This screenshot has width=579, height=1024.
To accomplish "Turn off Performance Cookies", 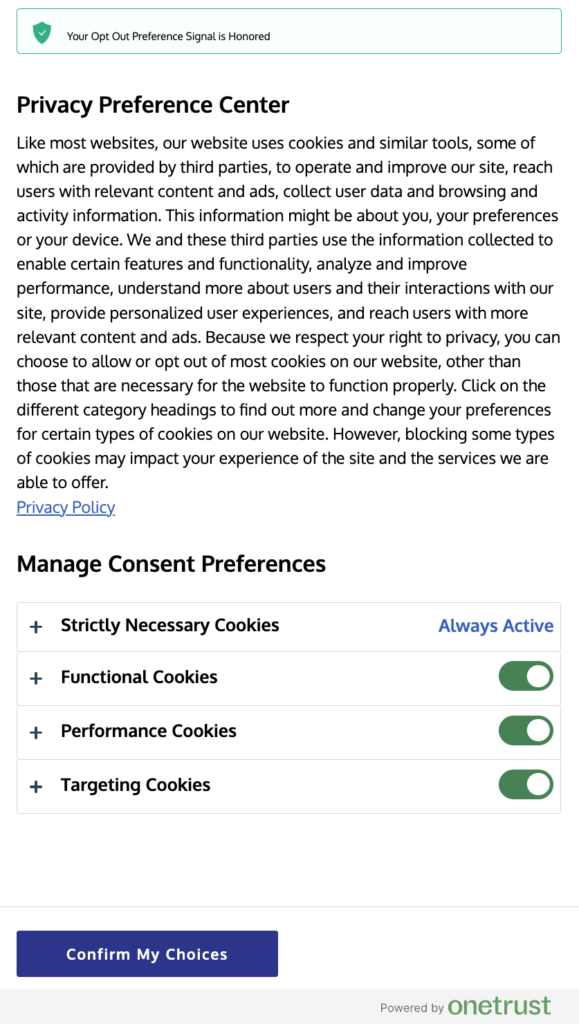I will pos(527,730).
